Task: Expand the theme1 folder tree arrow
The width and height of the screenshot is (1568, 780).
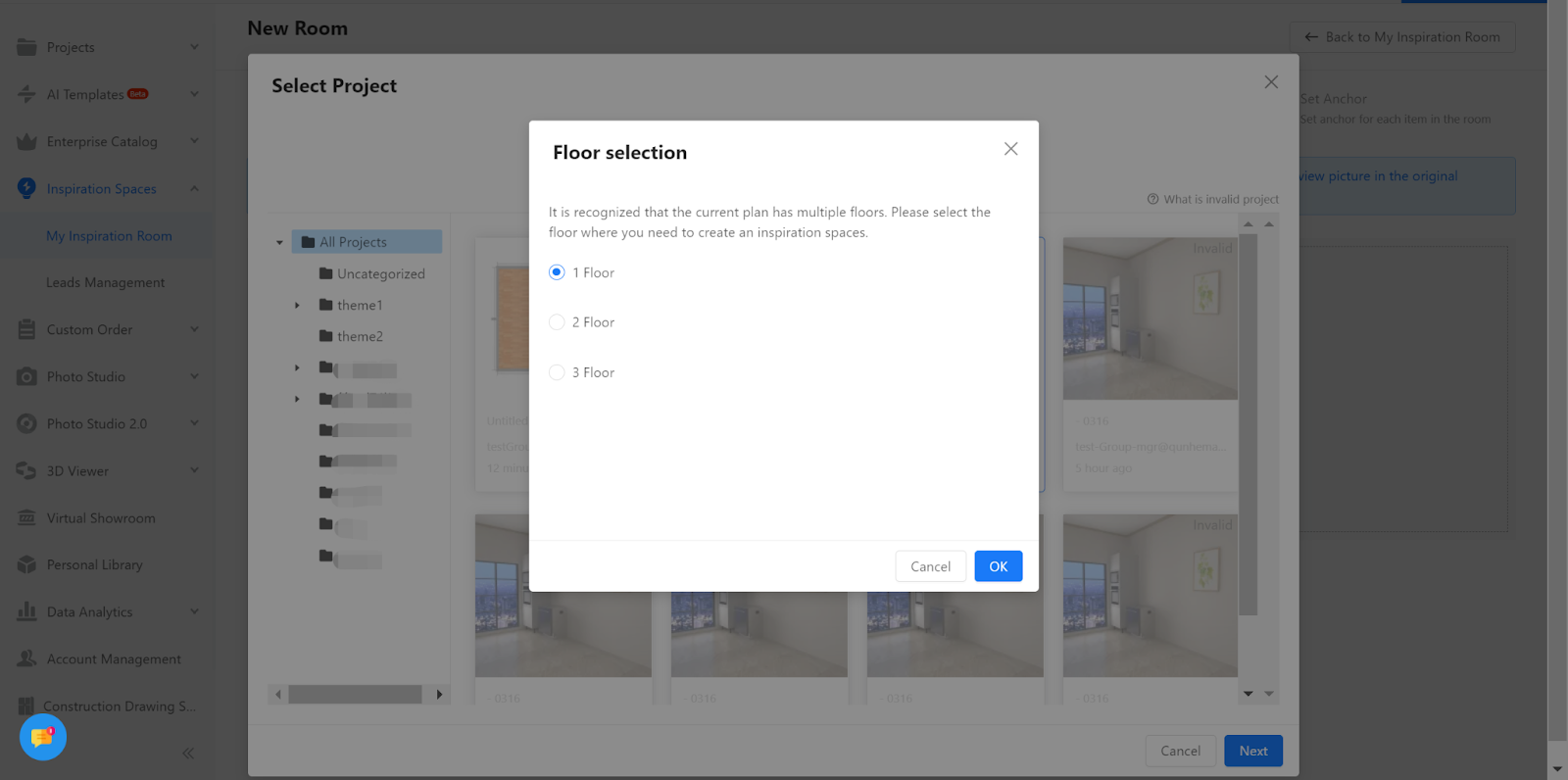Action: pos(297,306)
